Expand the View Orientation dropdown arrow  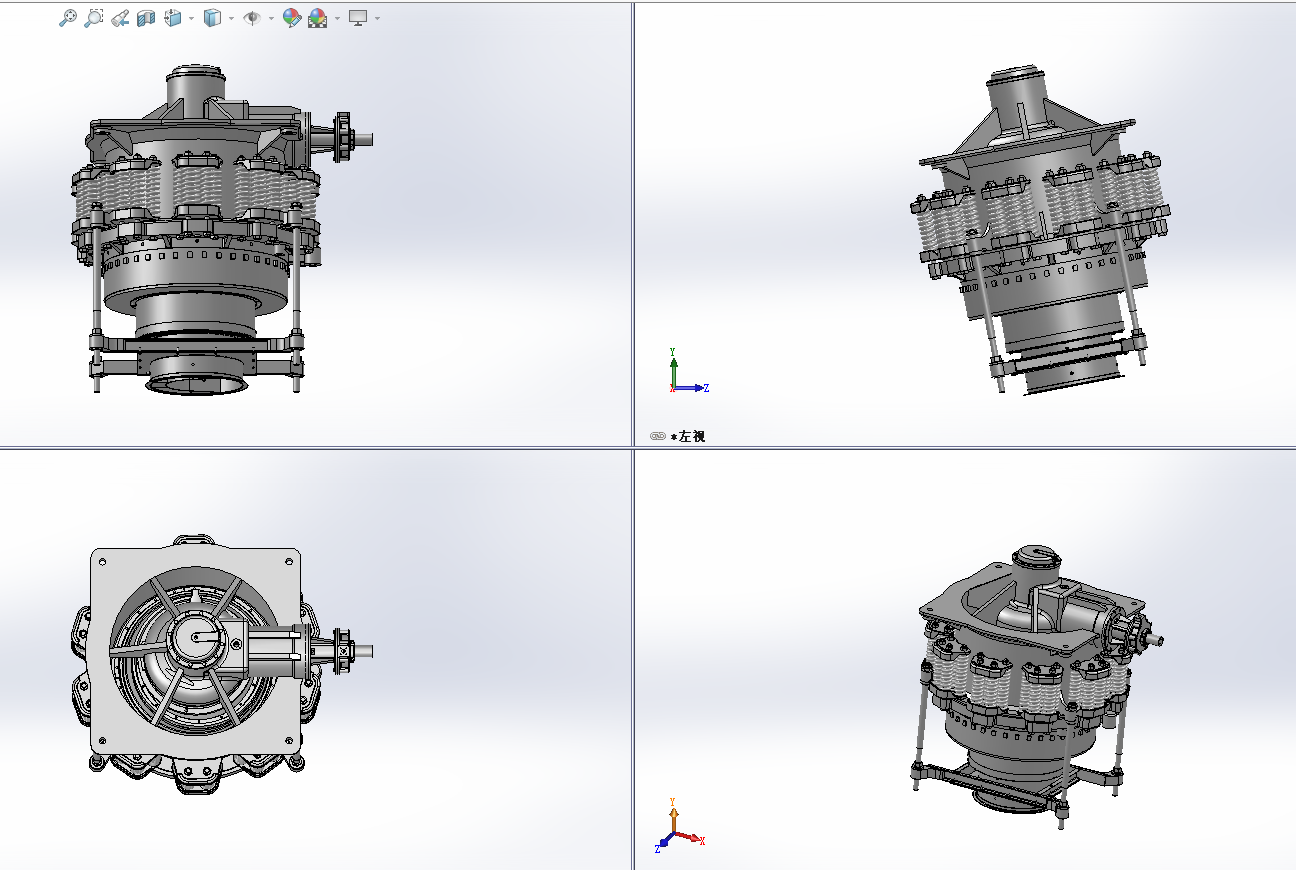(x=191, y=18)
